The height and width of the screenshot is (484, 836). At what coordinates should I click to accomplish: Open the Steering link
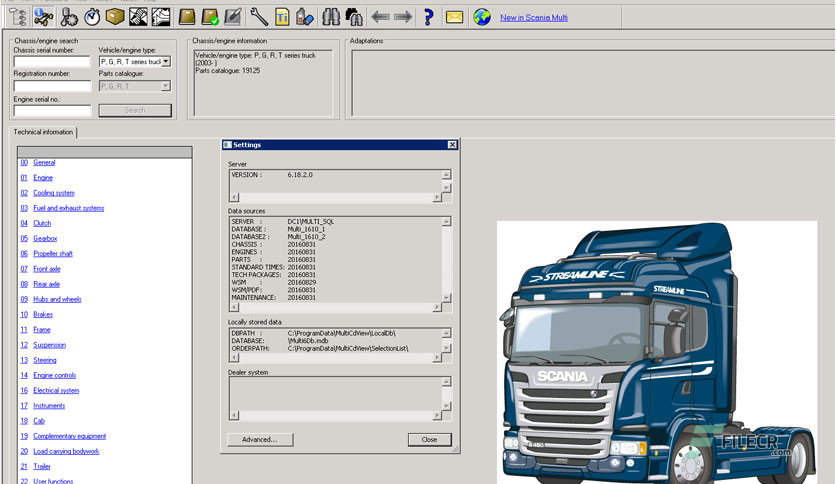45,360
